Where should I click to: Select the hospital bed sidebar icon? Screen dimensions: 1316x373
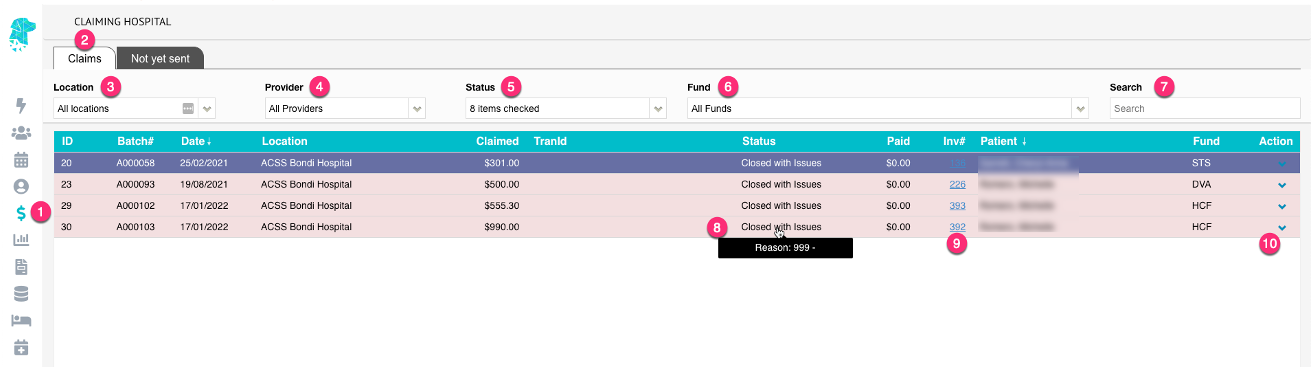pos(21,320)
